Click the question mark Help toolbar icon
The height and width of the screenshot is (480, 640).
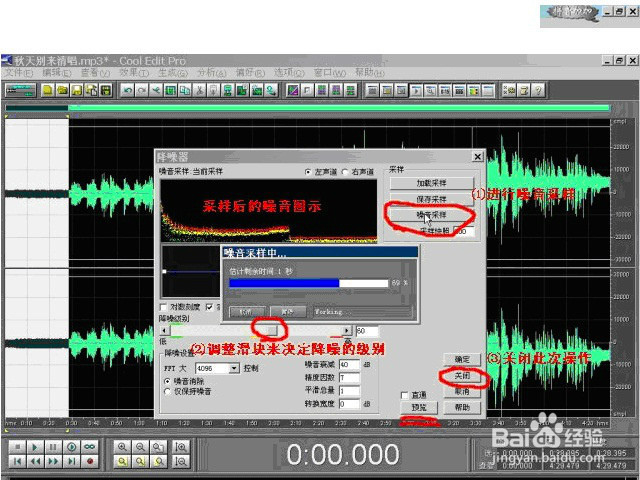pos(538,90)
